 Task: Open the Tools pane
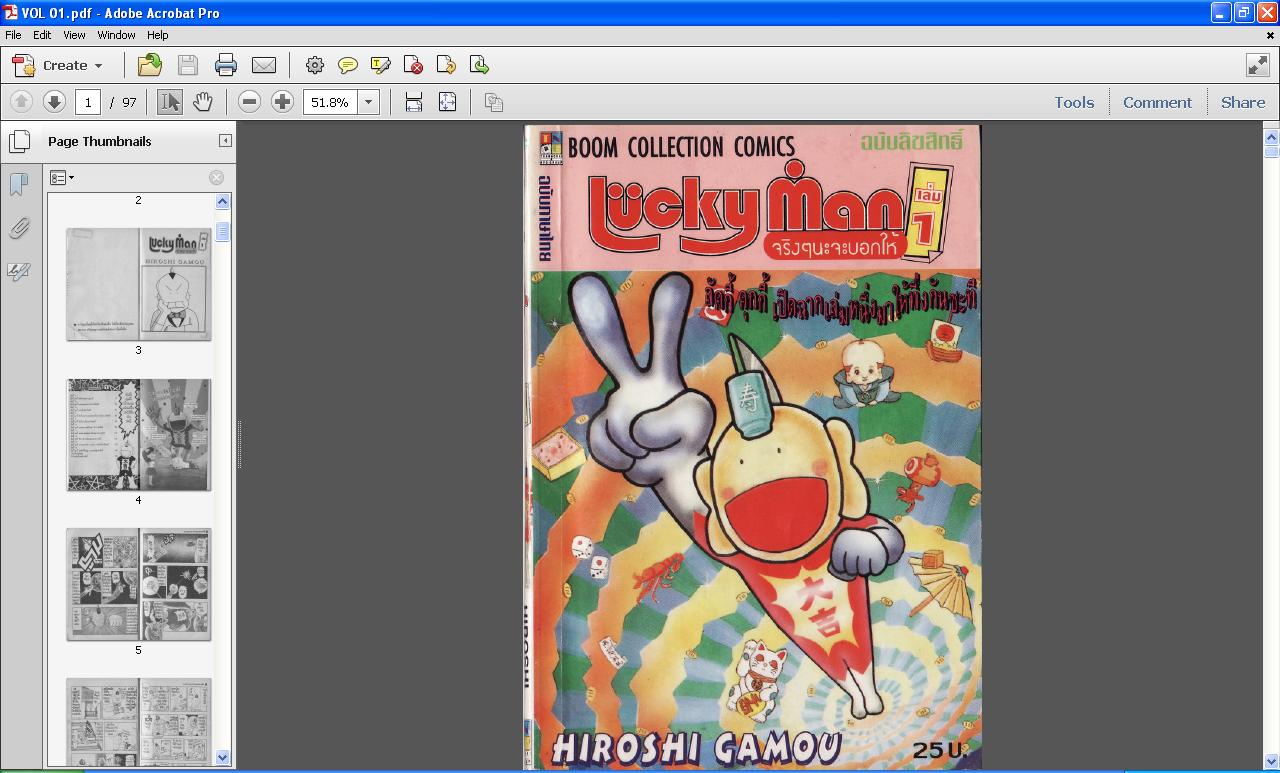coord(1074,102)
